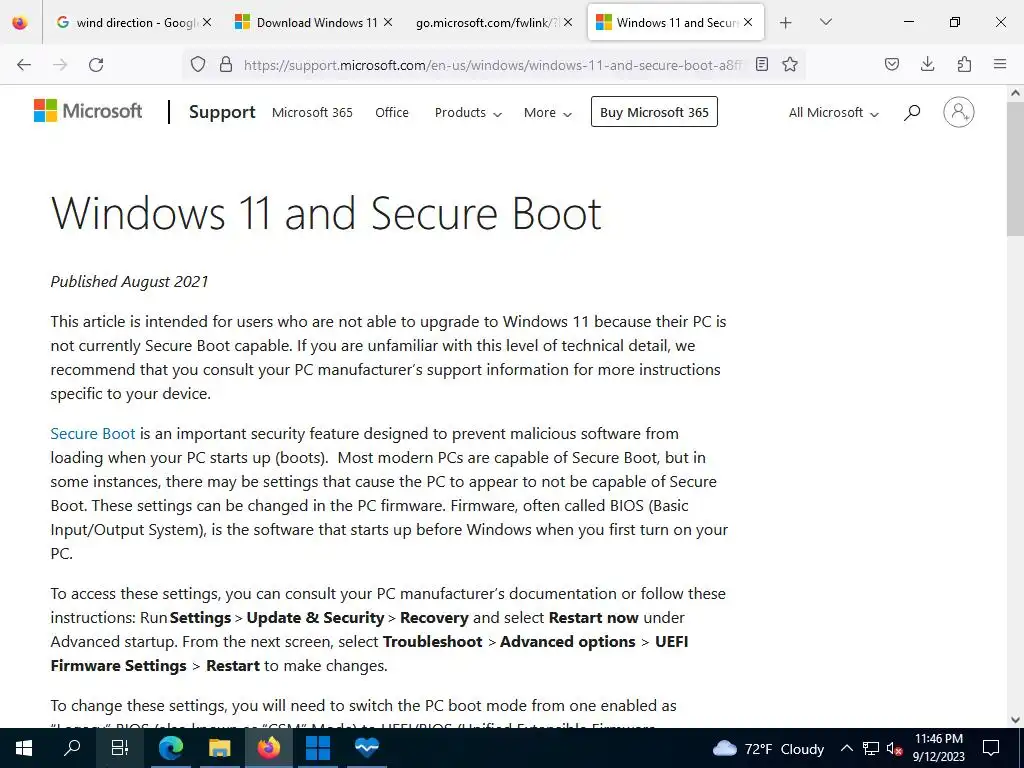Close the Download Windows 11 tab
Image resolution: width=1024 pixels, height=768 pixels.
point(388,22)
